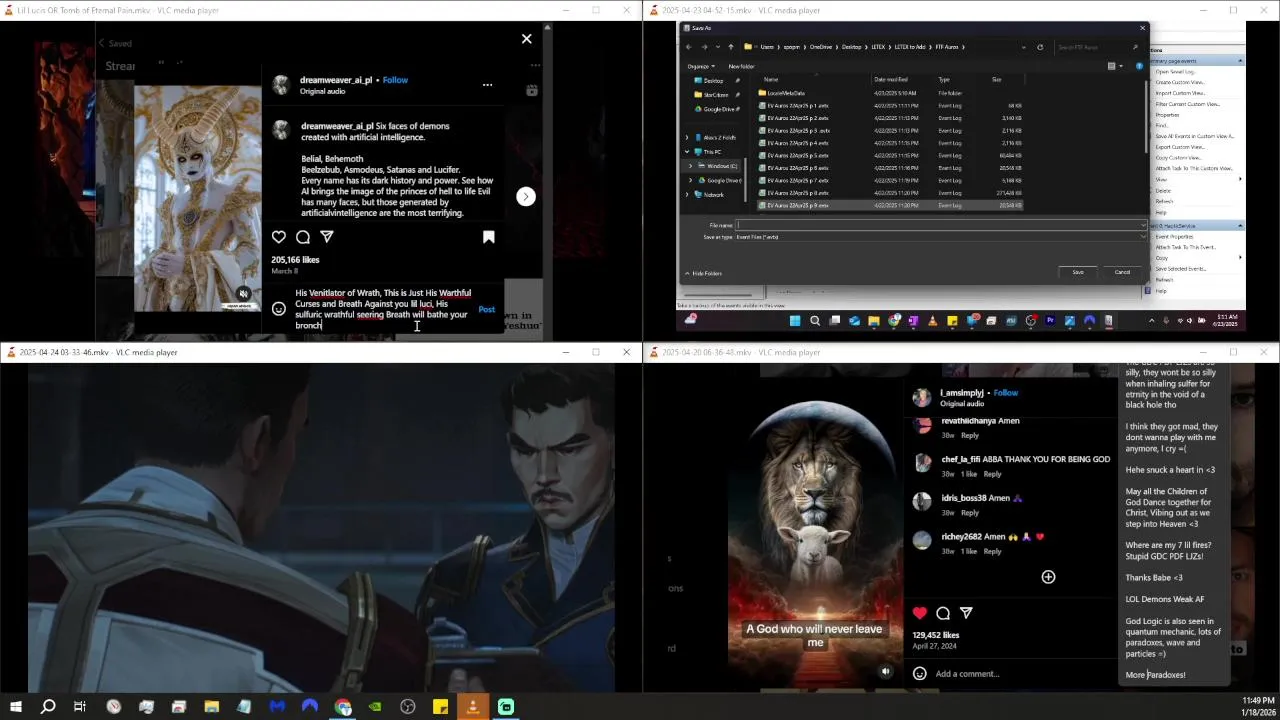Image resolution: width=1280 pixels, height=720 pixels.
Task: Expand the Windows (C:) tree node
Action: [x=691, y=166]
